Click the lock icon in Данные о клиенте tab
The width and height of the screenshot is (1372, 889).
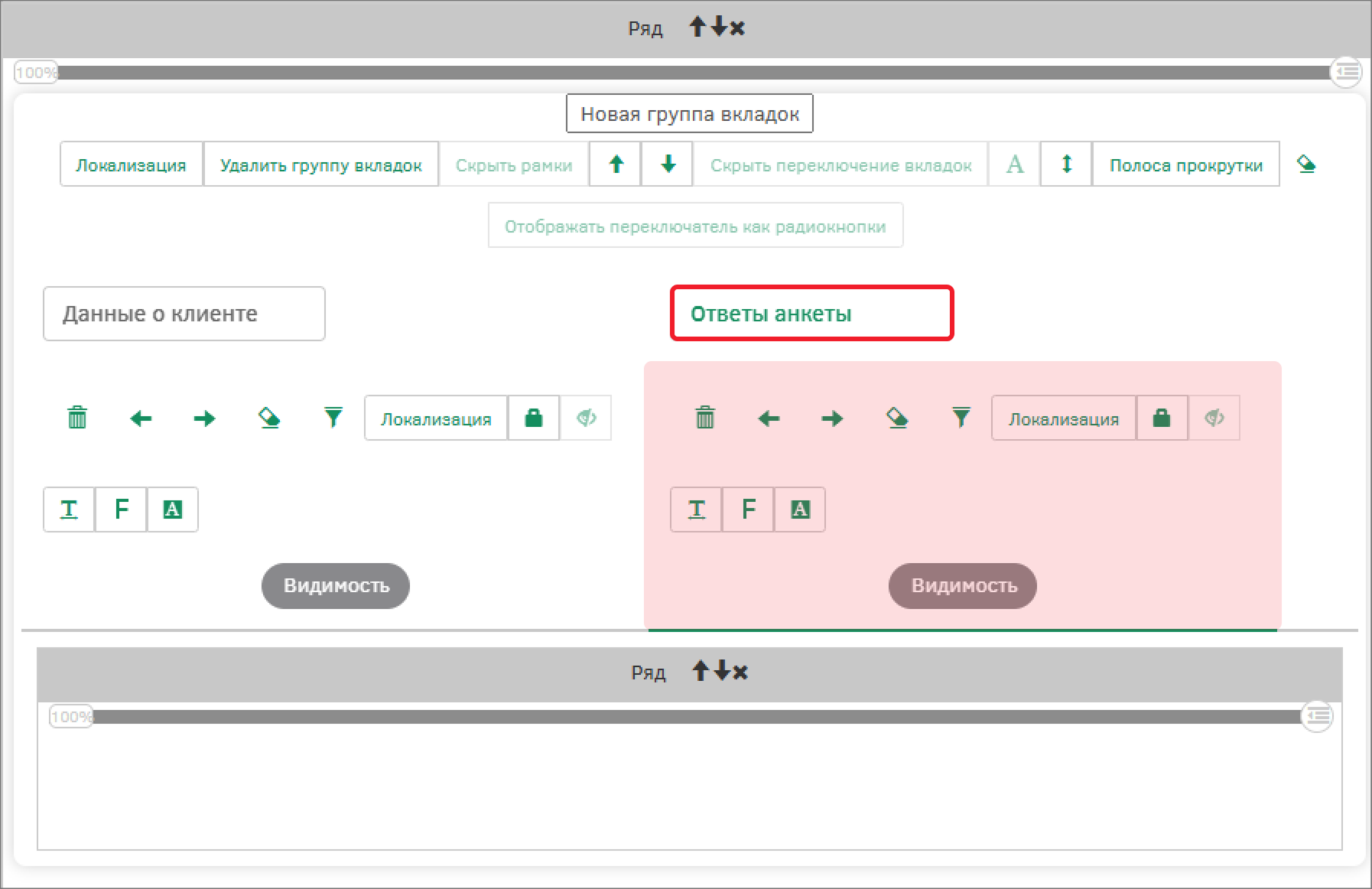pyautogui.click(x=534, y=418)
